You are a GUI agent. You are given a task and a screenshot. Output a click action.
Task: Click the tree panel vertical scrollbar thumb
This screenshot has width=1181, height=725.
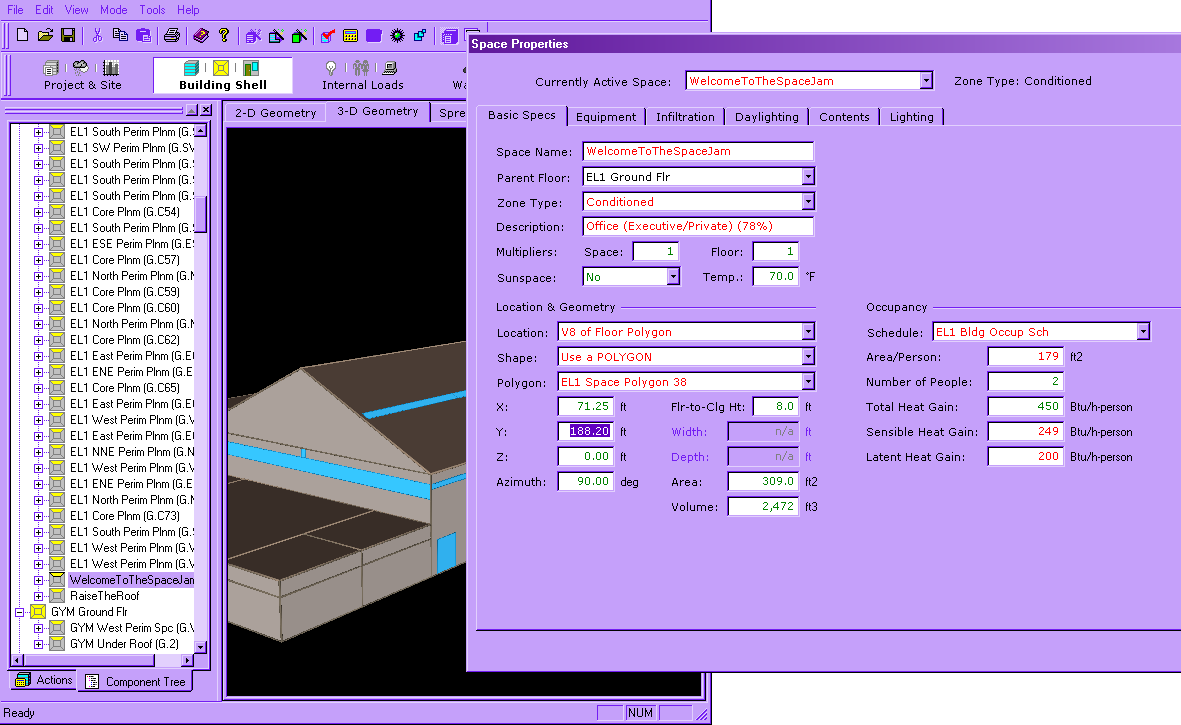[200, 213]
